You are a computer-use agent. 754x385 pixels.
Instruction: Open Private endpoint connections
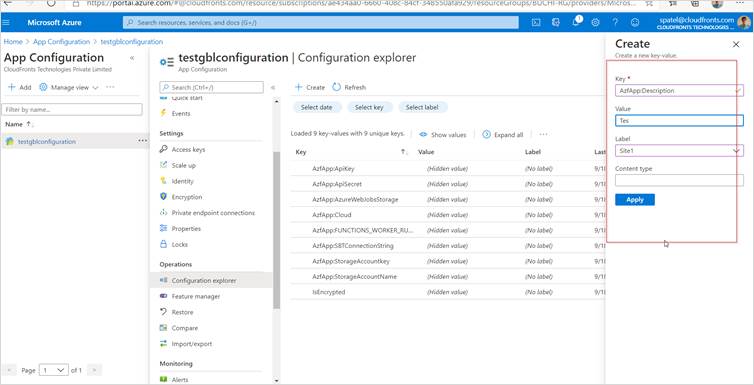(x=212, y=213)
